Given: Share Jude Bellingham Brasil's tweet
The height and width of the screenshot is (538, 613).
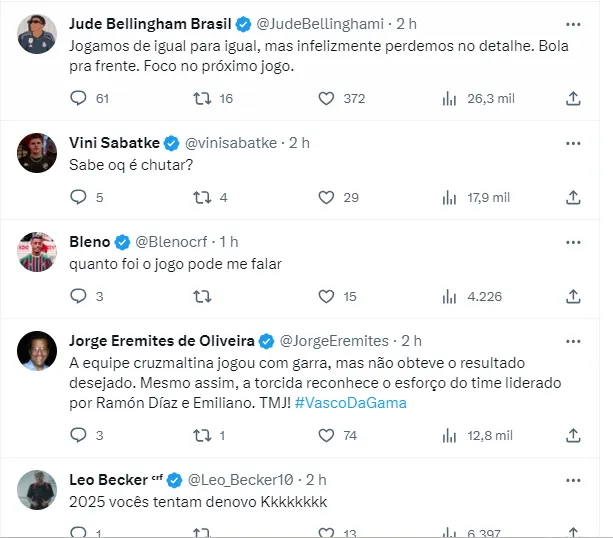Looking at the screenshot, I should pyautogui.click(x=573, y=98).
